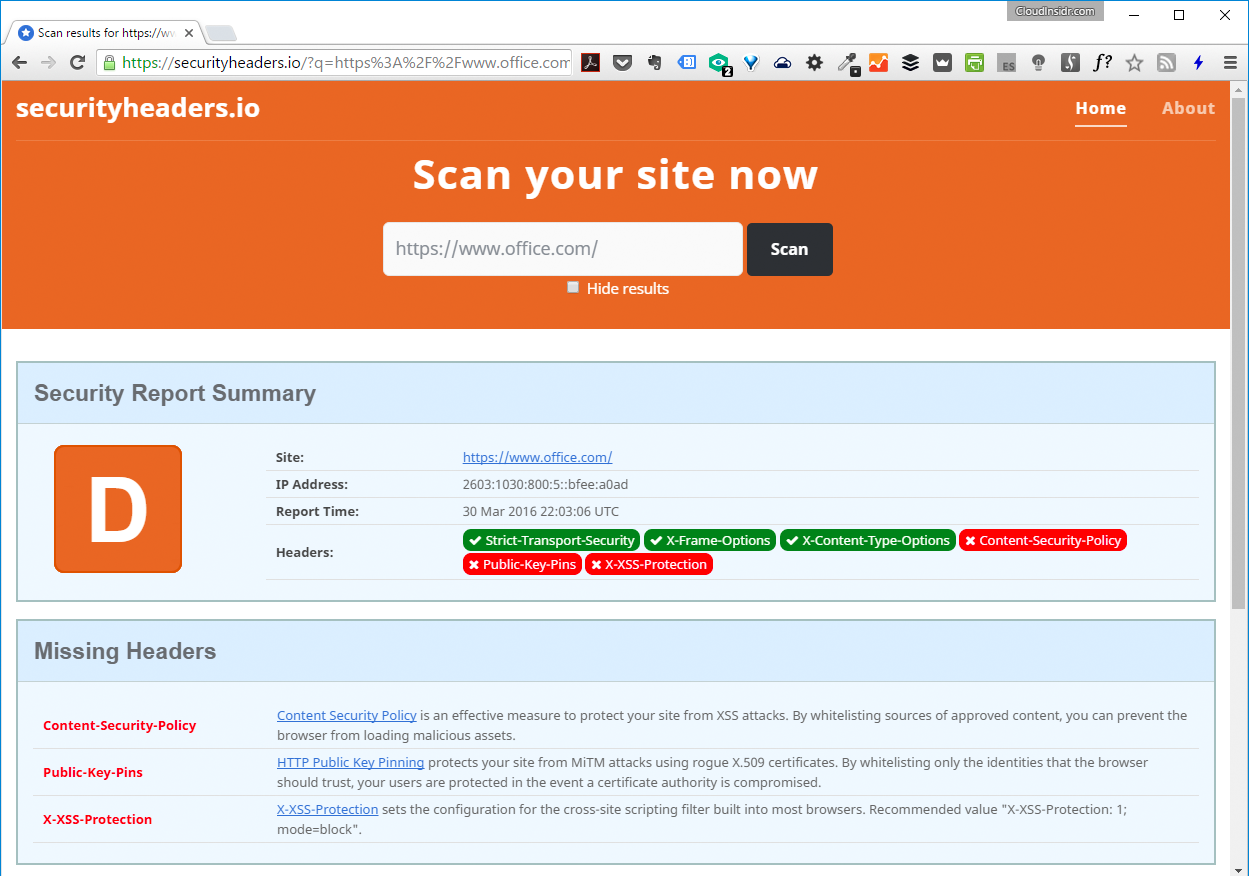Open the Chrome hamburger menu

(1230, 63)
